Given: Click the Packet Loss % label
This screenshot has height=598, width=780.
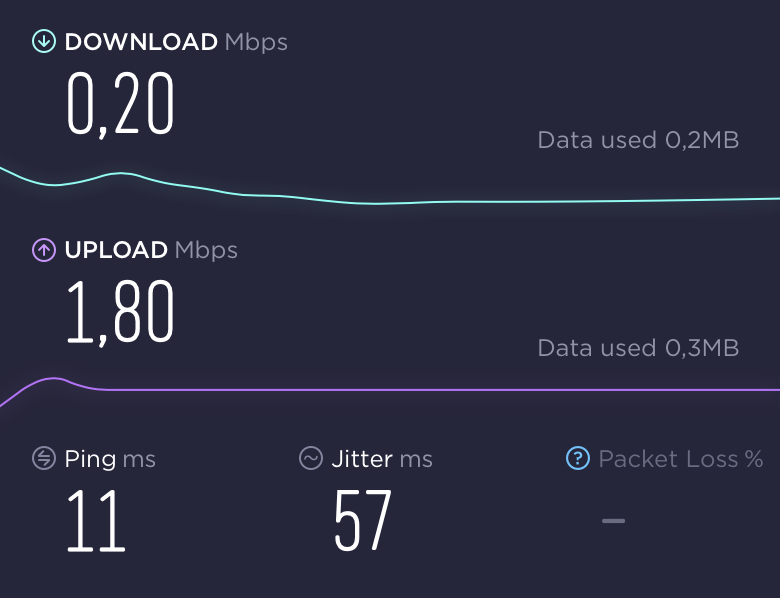Looking at the screenshot, I should coord(681,459).
